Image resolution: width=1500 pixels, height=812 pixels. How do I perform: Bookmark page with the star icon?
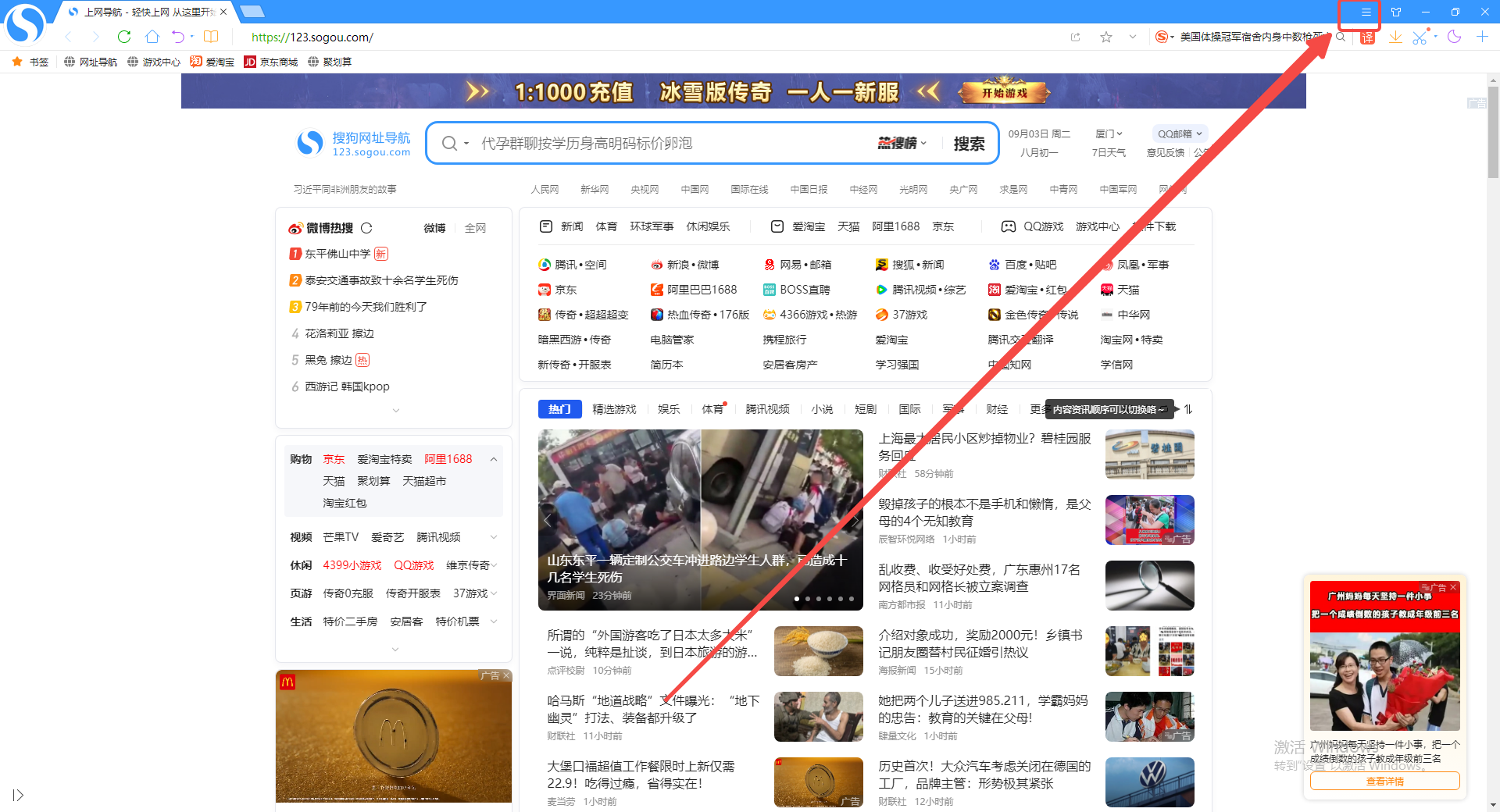(x=1105, y=37)
